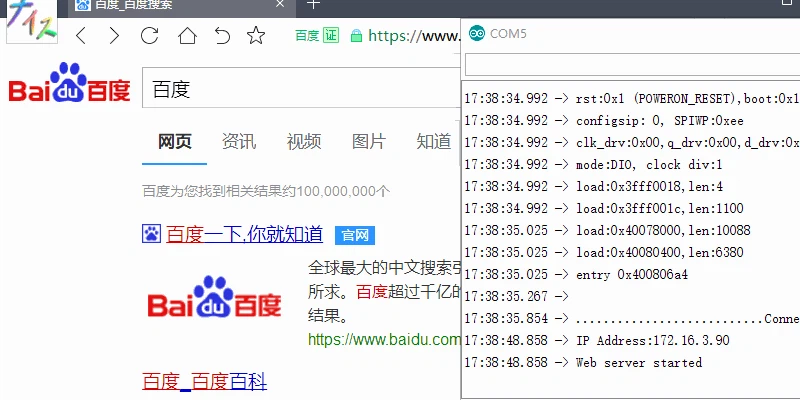Viewport: 800px width, 400px height.
Task: Bookmark page with the star icon
Action: coord(256,35)
